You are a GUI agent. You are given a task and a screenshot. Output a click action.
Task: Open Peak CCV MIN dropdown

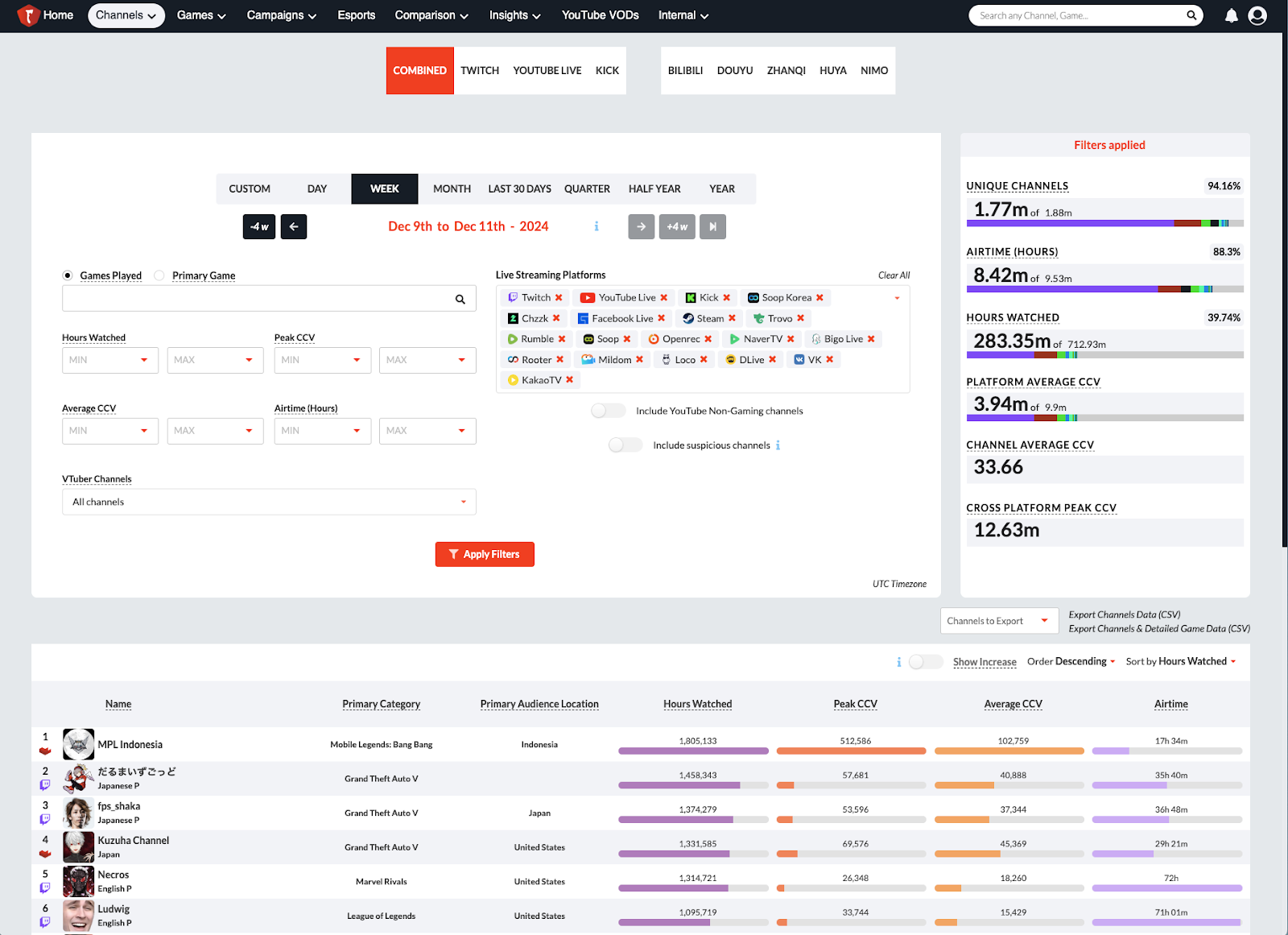pyautogui.click(x=323, y=360)
